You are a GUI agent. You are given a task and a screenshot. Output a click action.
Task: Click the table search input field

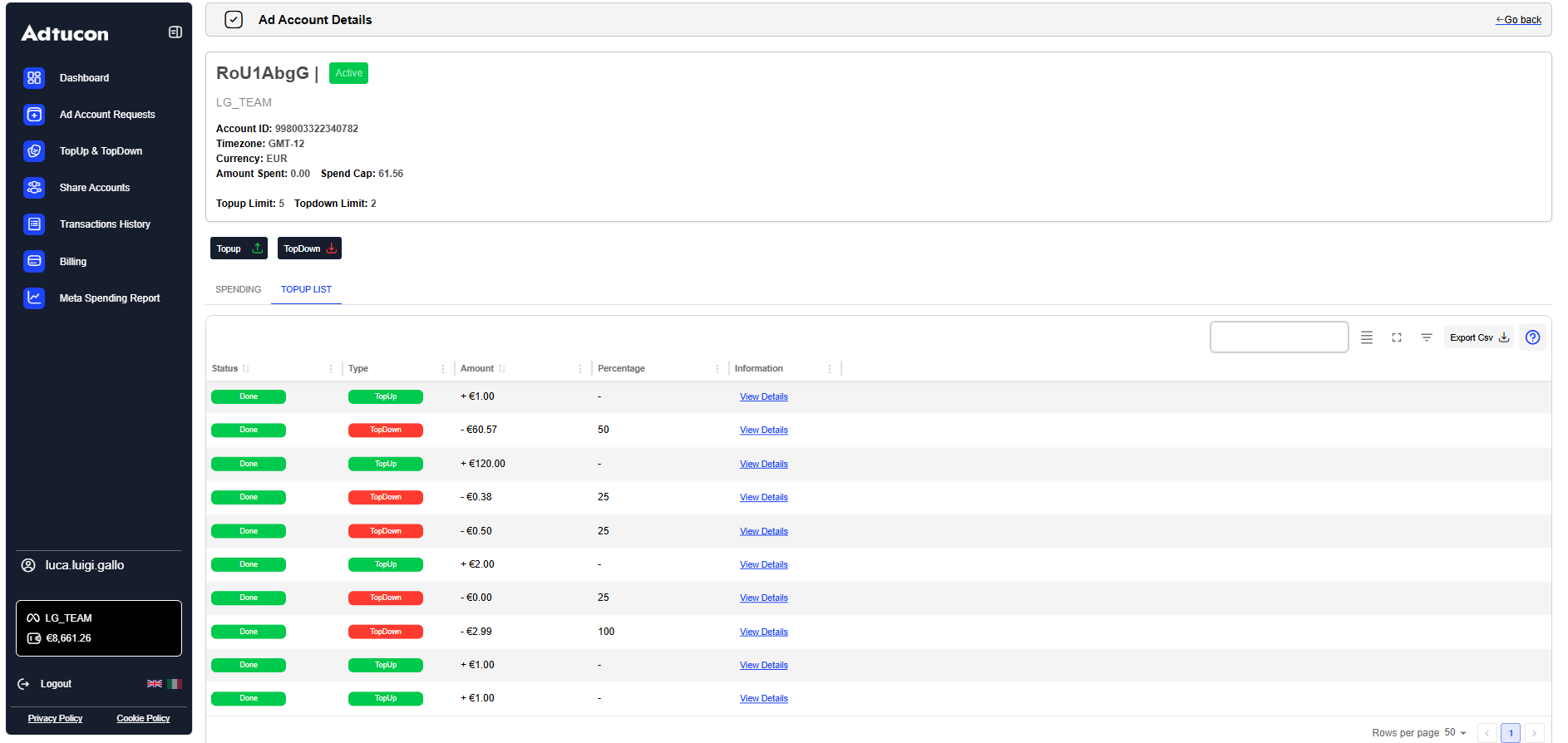(1279, 337)
